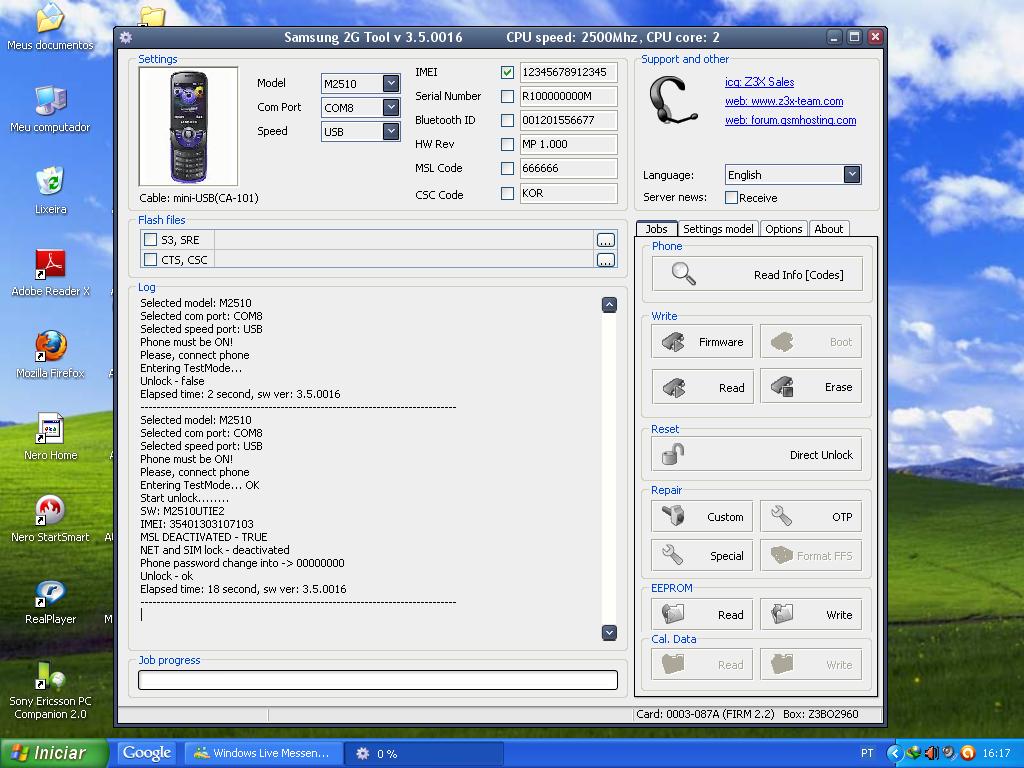
Task: Open Nero Home shortcut
Action: [x=50, y=438]
